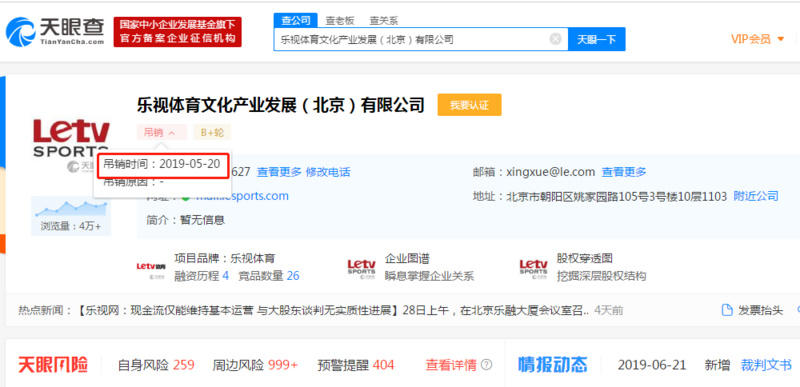The height and width of the screenshot is (387, 800).
Task: Click the 企业图谱 Letv icon
Action: [x=361, y=268]
